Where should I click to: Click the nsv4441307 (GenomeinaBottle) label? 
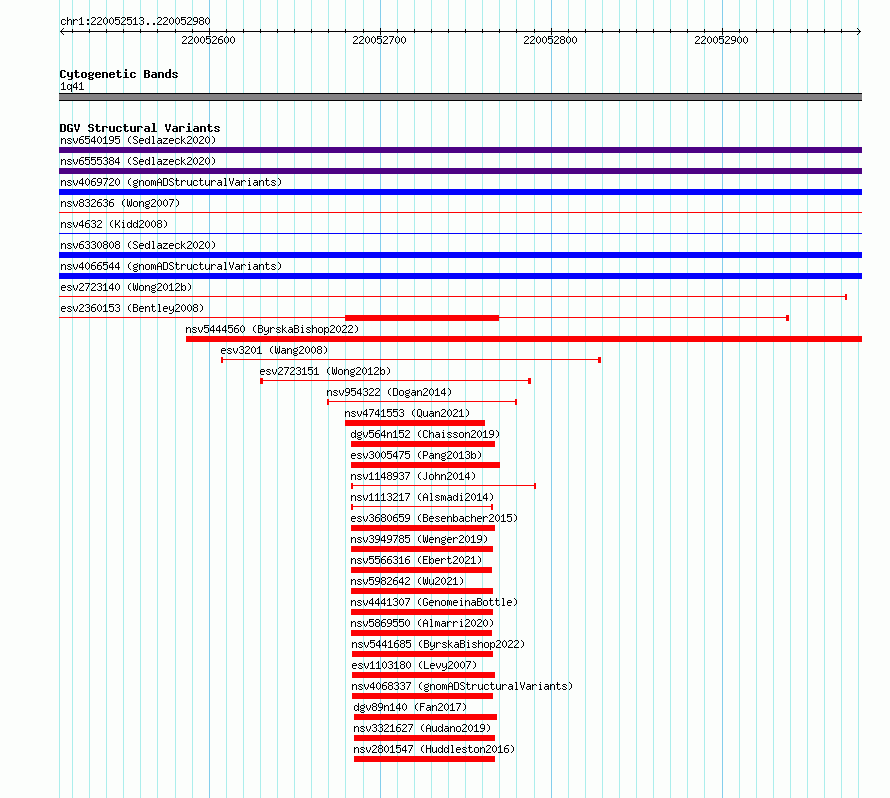[434, 602]
